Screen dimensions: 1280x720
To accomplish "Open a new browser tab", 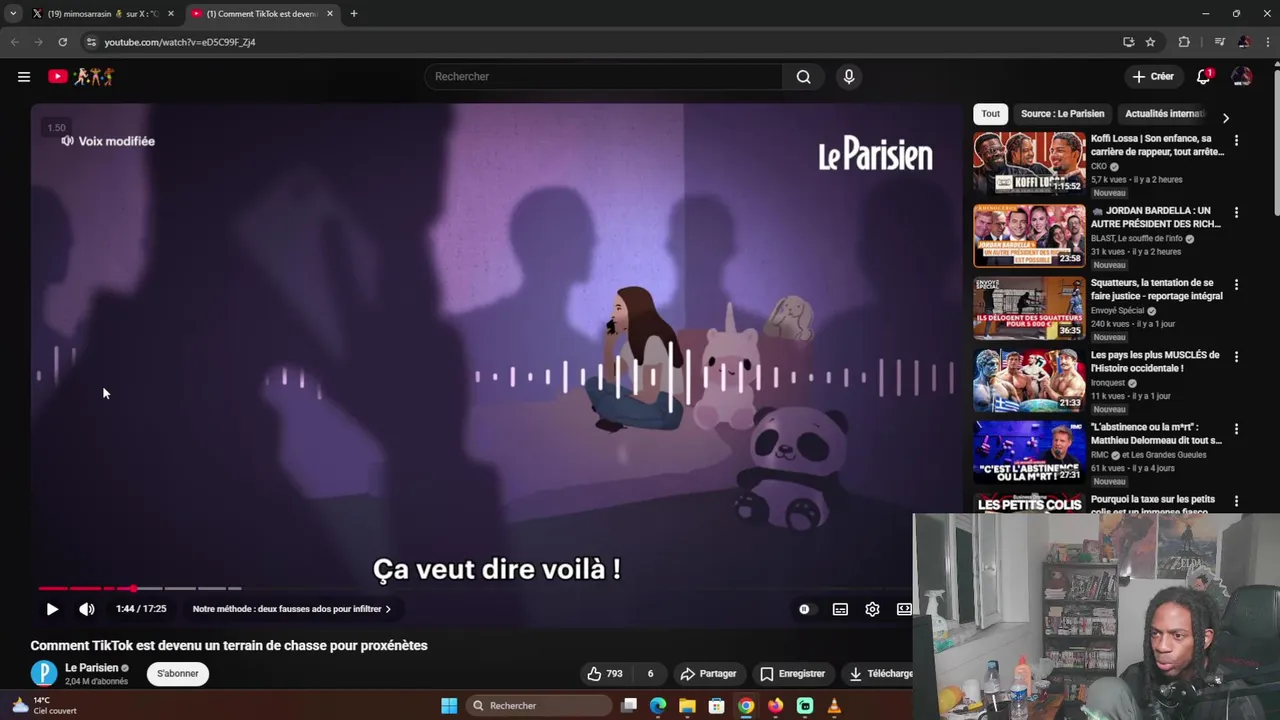I will 354,14.
